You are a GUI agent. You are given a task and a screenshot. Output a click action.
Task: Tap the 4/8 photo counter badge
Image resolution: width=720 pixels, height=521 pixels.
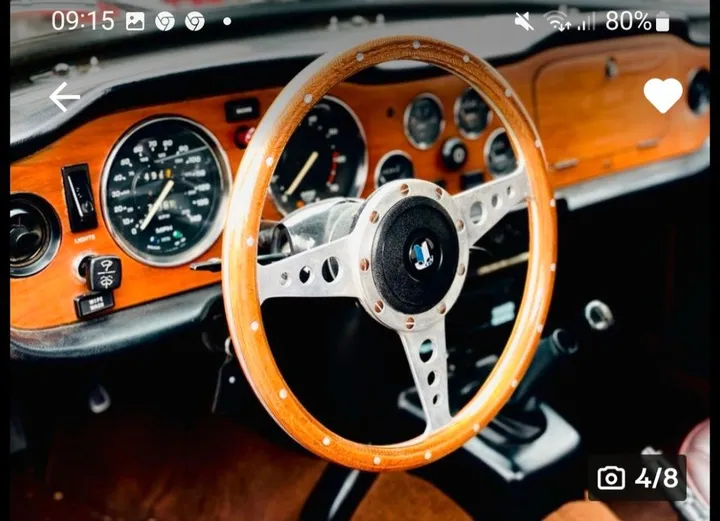click(637, 478)
